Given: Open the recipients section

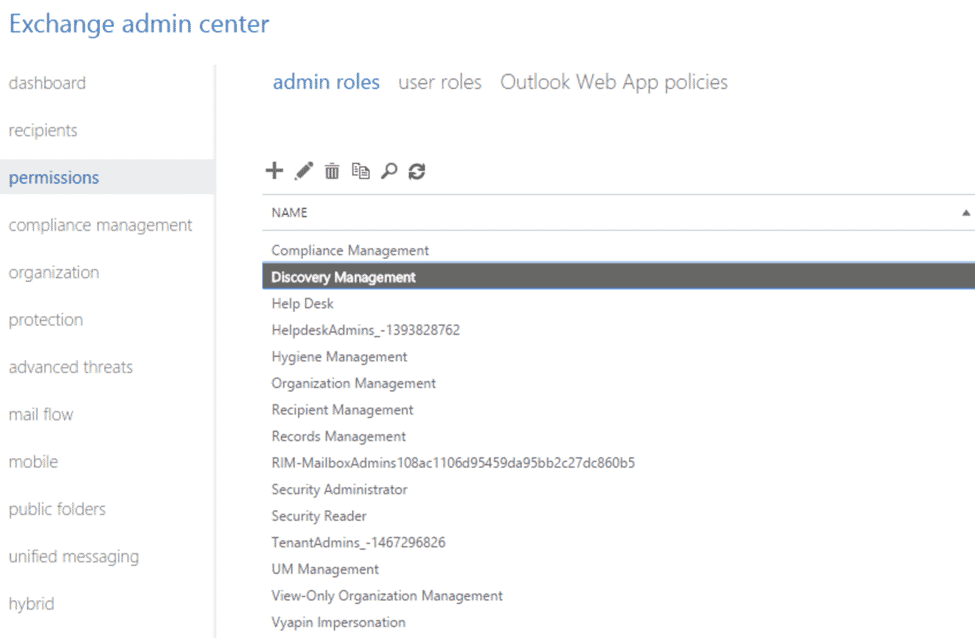Looking at the screenshot, I should click(x=44, y=130).
